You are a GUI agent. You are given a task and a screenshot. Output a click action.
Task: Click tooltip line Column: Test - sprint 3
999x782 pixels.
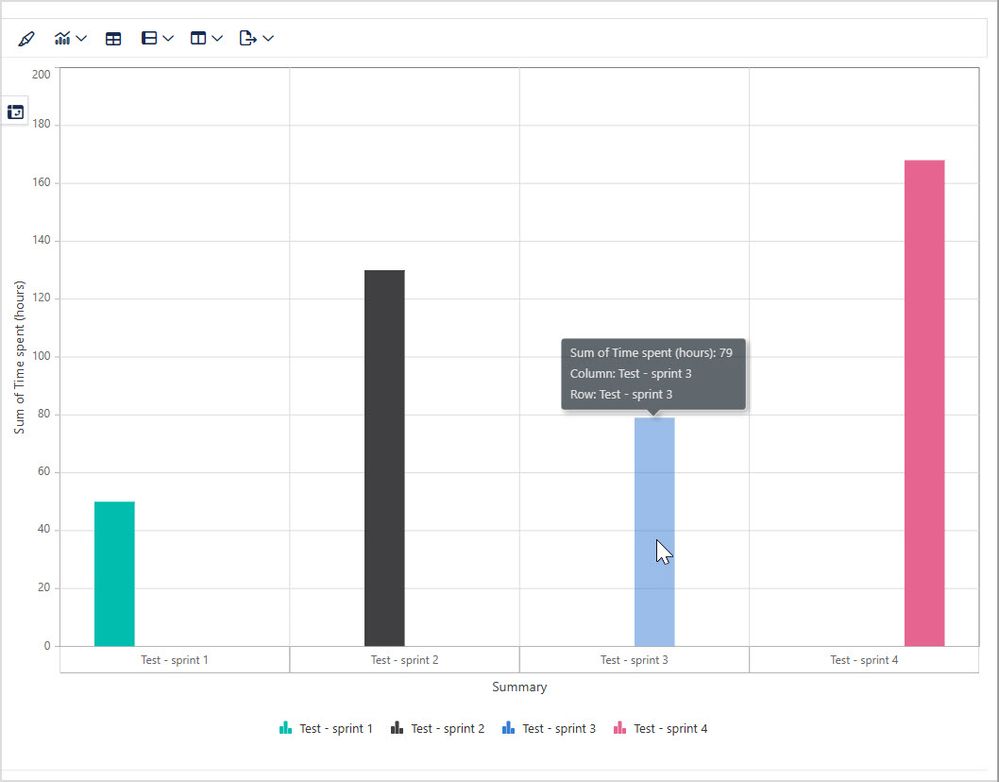point(631,373)
